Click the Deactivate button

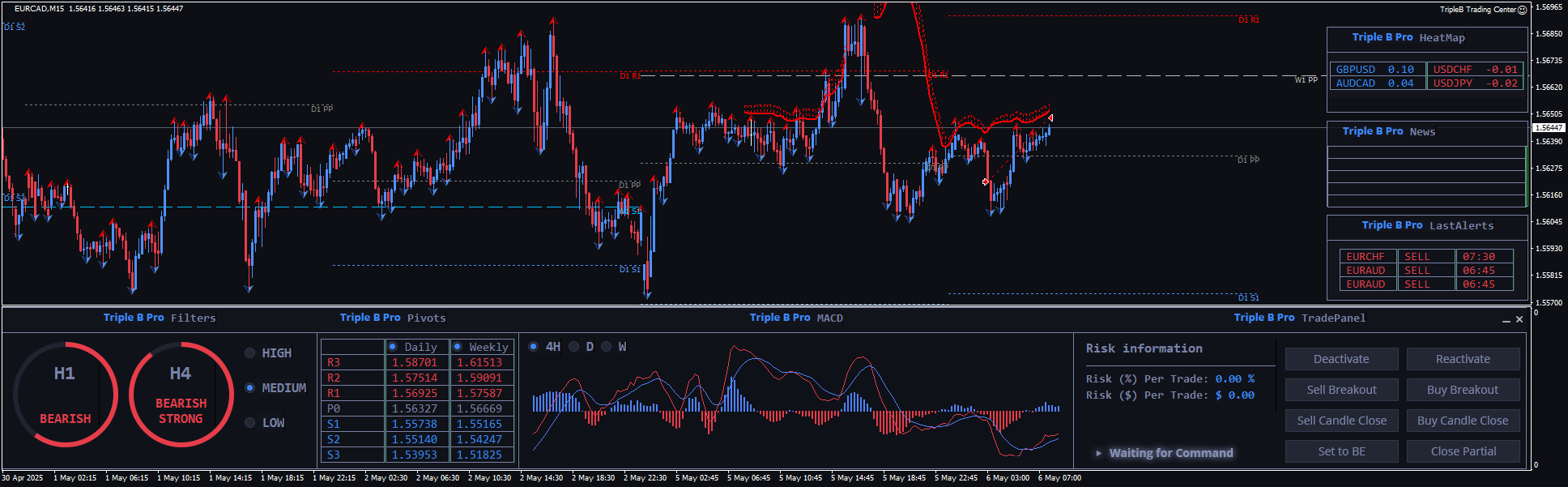click(x=1341, y=359)
